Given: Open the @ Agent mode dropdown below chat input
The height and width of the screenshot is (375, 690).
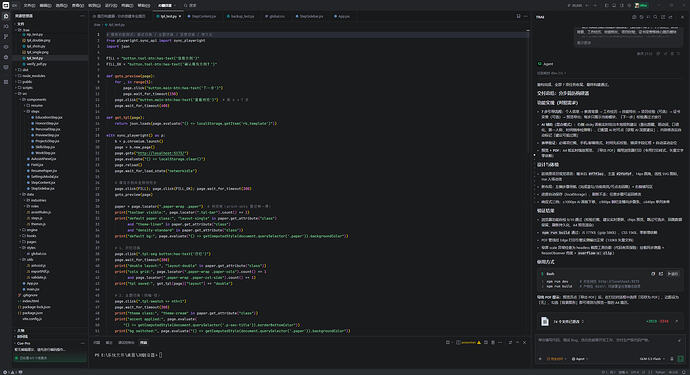Looking at the screenshot, I should pyautogui.click(x=580, y=359).
